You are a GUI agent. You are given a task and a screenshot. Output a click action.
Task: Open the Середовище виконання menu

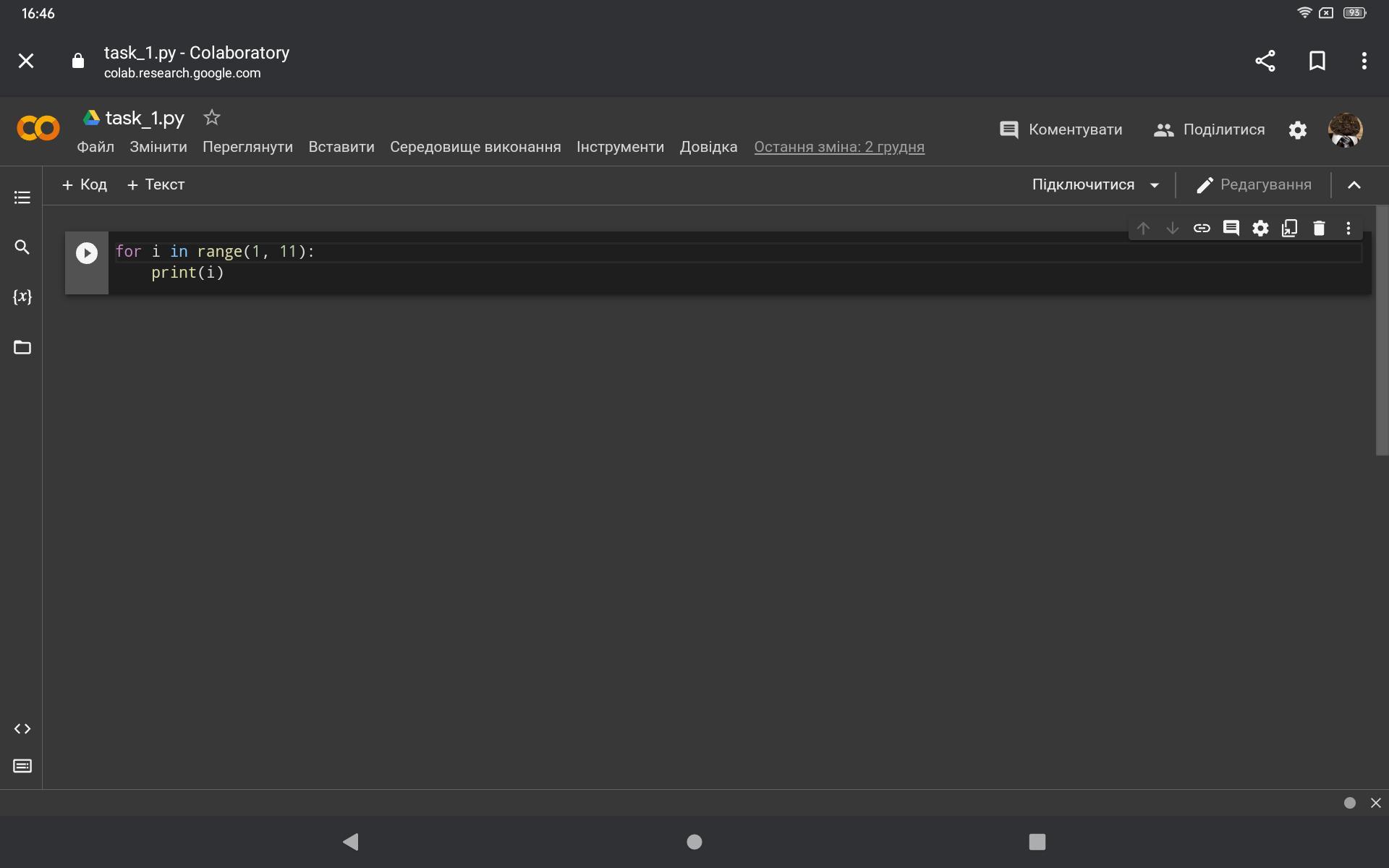coord(475,147)
